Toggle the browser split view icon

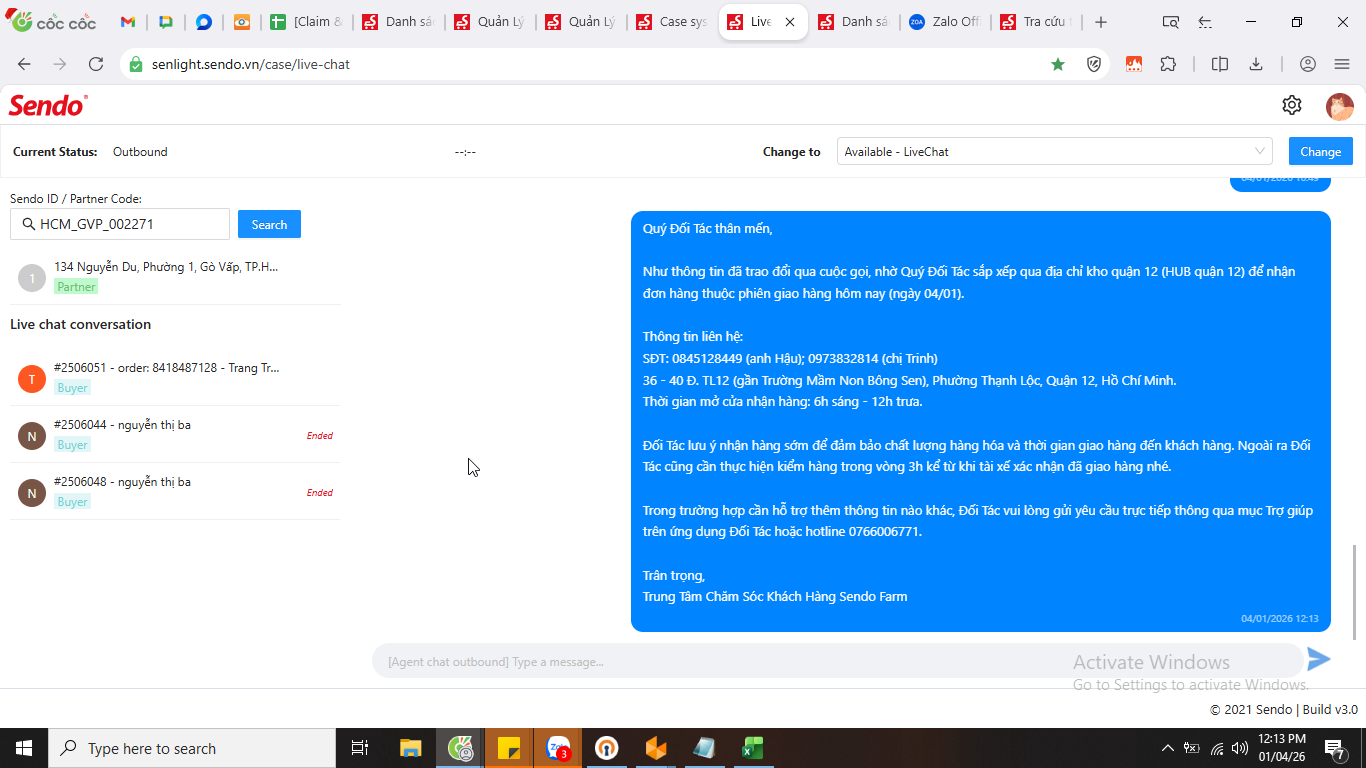1220,64
